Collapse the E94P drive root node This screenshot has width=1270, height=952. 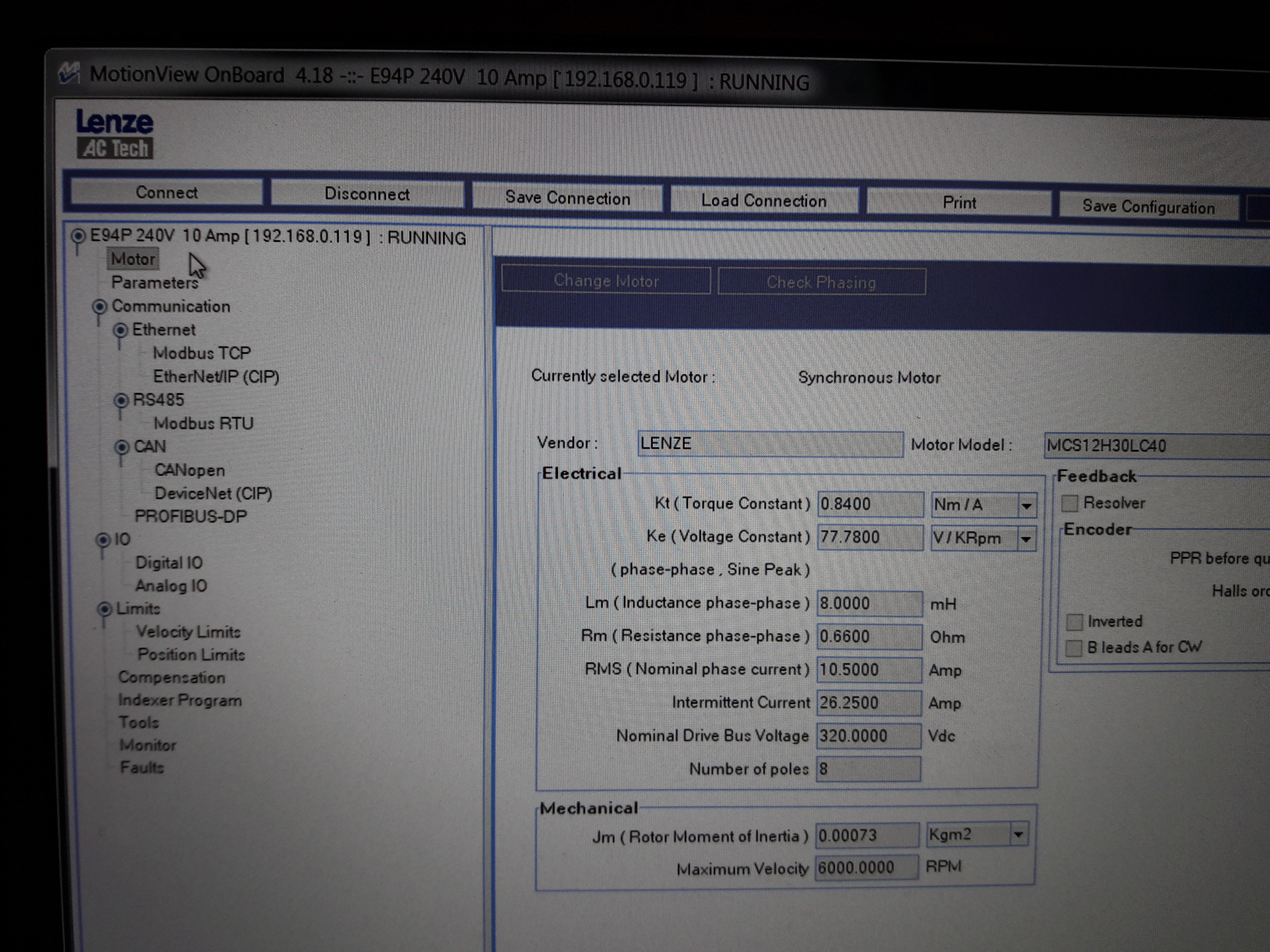click(x=78, y=236)
